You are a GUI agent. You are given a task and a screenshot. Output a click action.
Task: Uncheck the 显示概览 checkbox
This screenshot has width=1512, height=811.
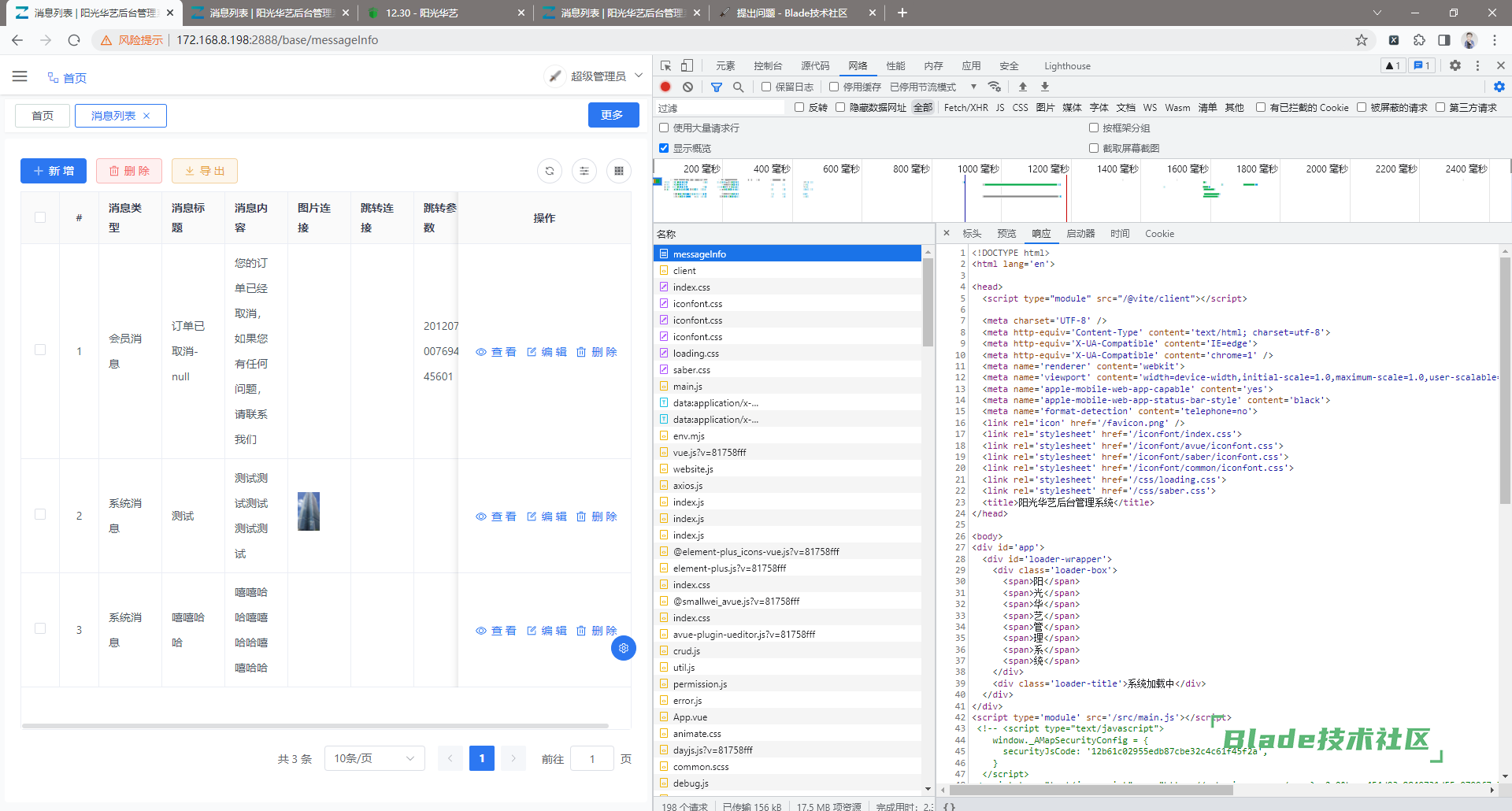click(x=664, y=148)
